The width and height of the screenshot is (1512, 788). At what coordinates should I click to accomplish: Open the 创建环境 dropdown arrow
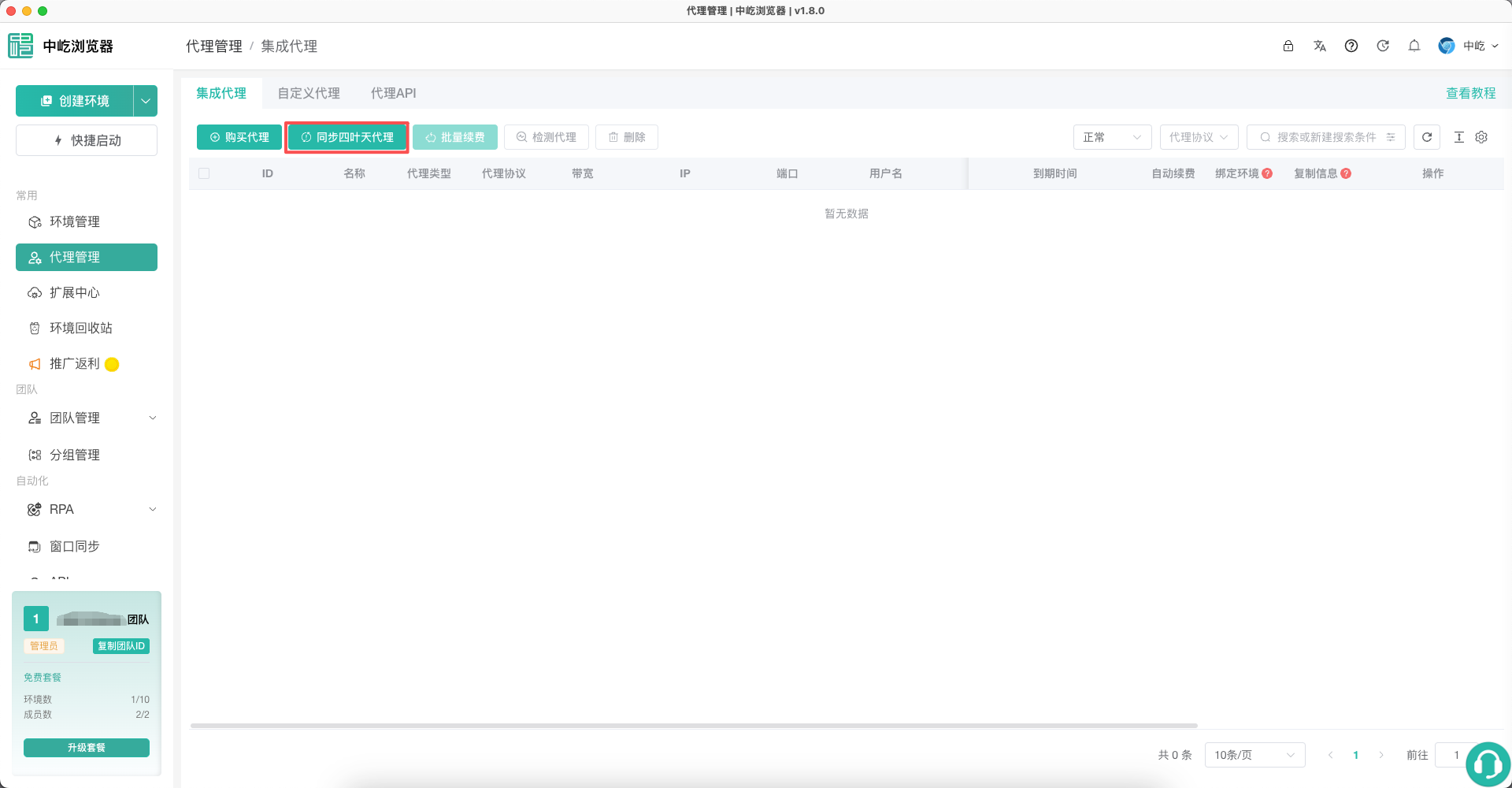click(x=146, y=101)
